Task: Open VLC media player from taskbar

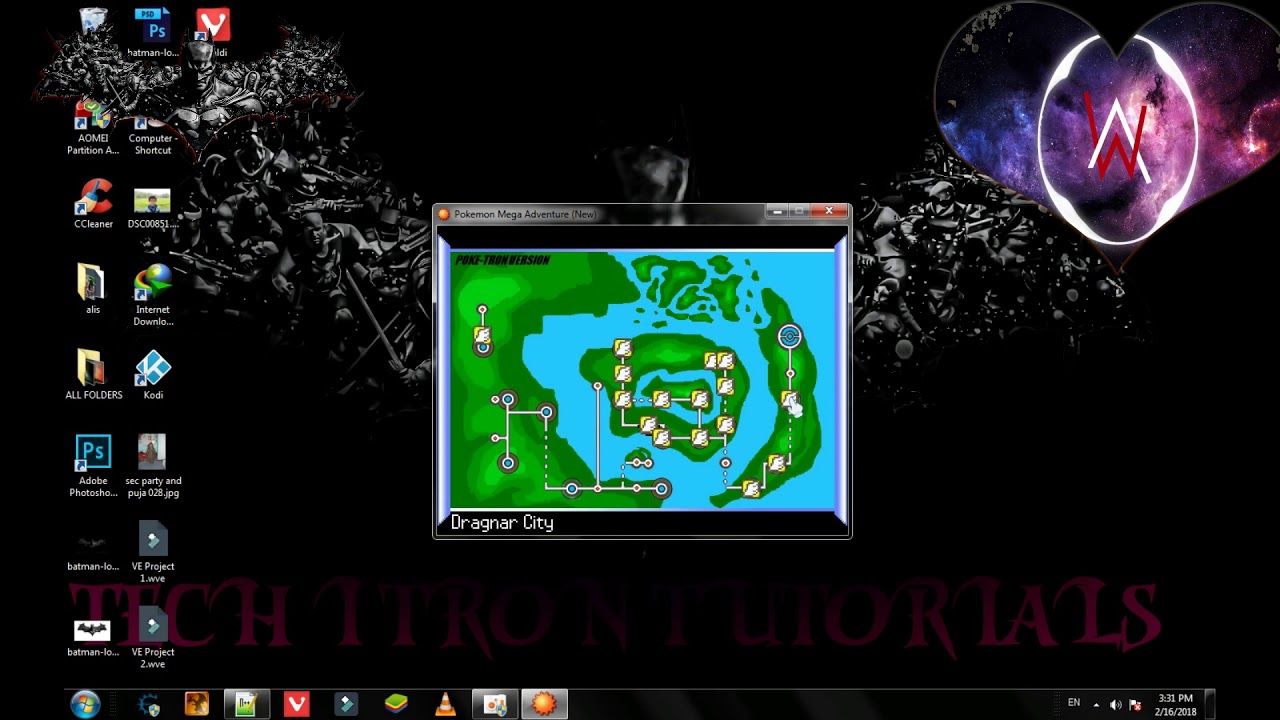Action: (445, 705)
